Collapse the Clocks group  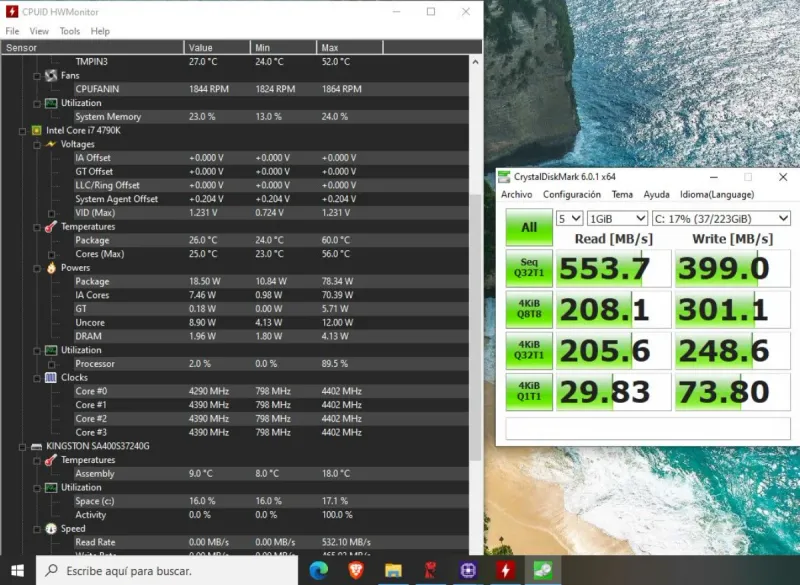click(37, 378)
